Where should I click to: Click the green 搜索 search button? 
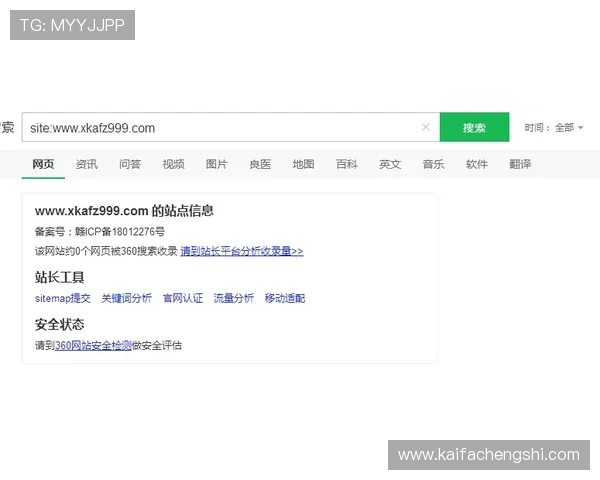click(474, 127)
